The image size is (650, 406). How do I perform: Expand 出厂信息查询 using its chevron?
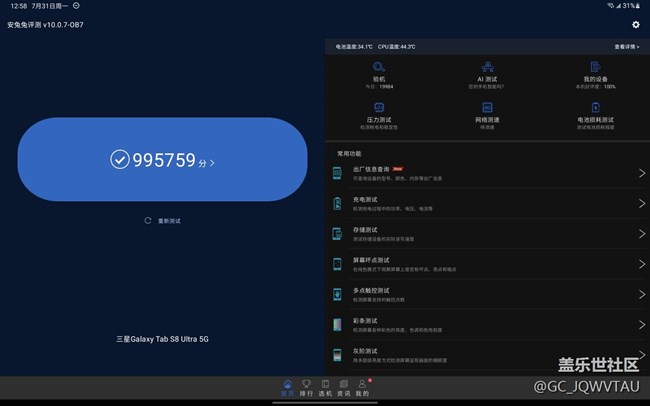(x=641, y=174)
